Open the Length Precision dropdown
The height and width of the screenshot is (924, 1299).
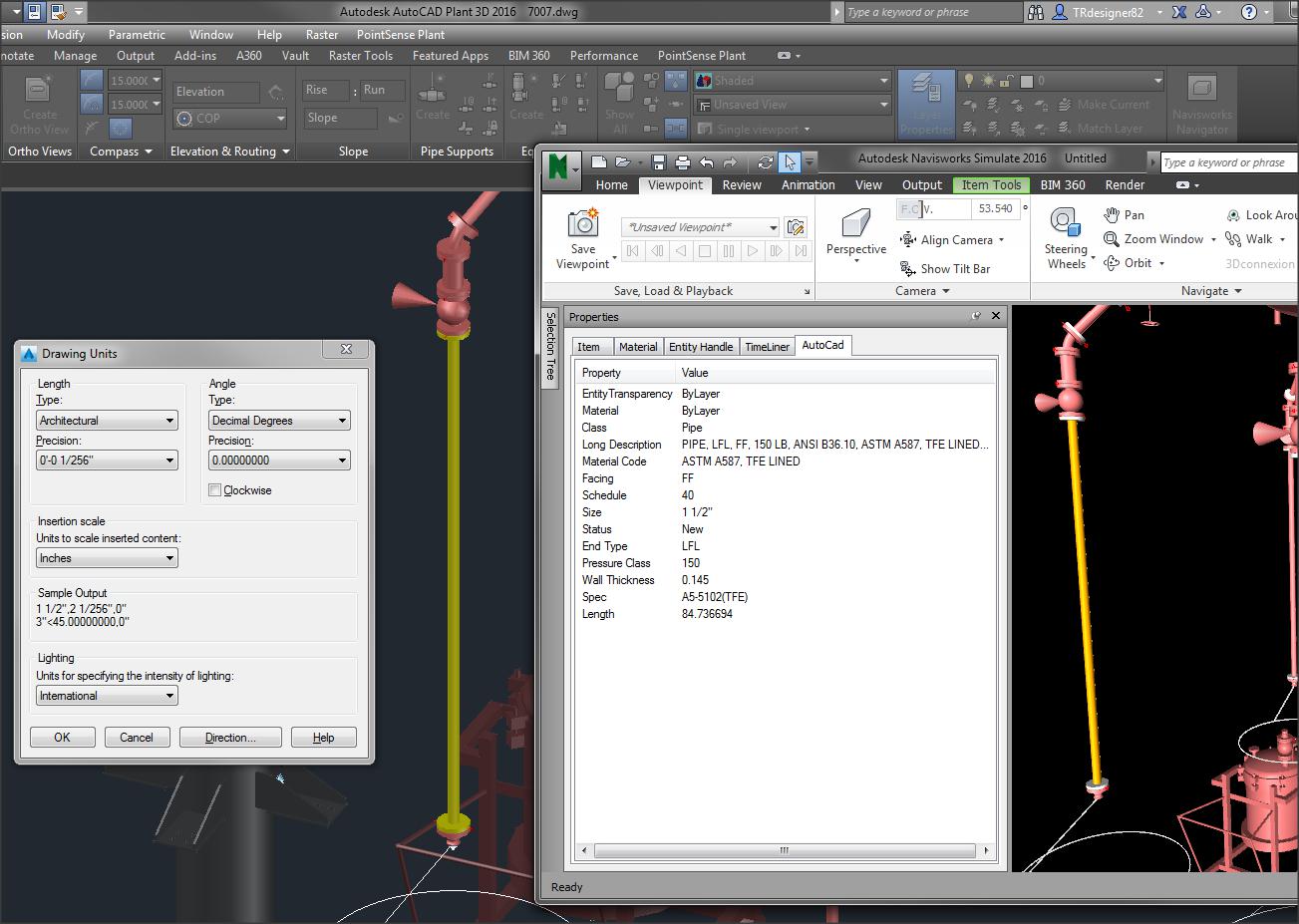coord(107,461)
